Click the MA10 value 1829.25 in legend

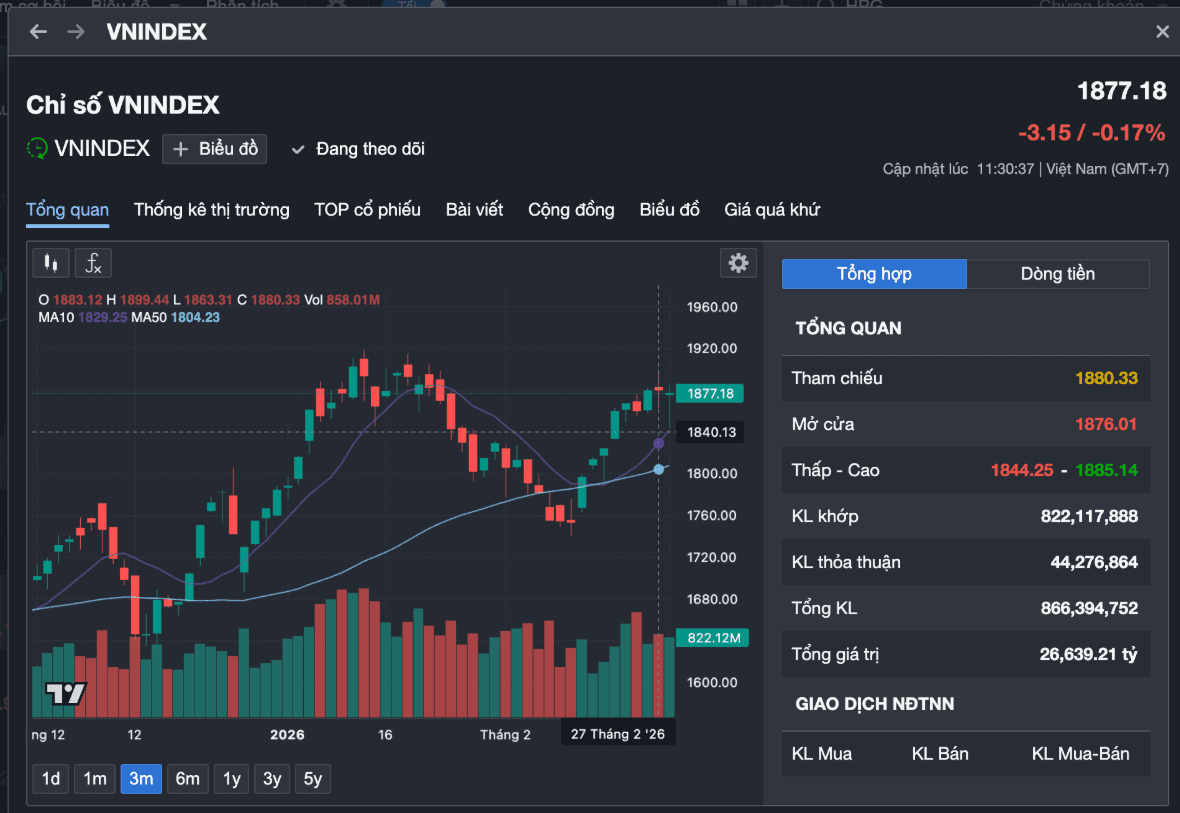[103, 318]
